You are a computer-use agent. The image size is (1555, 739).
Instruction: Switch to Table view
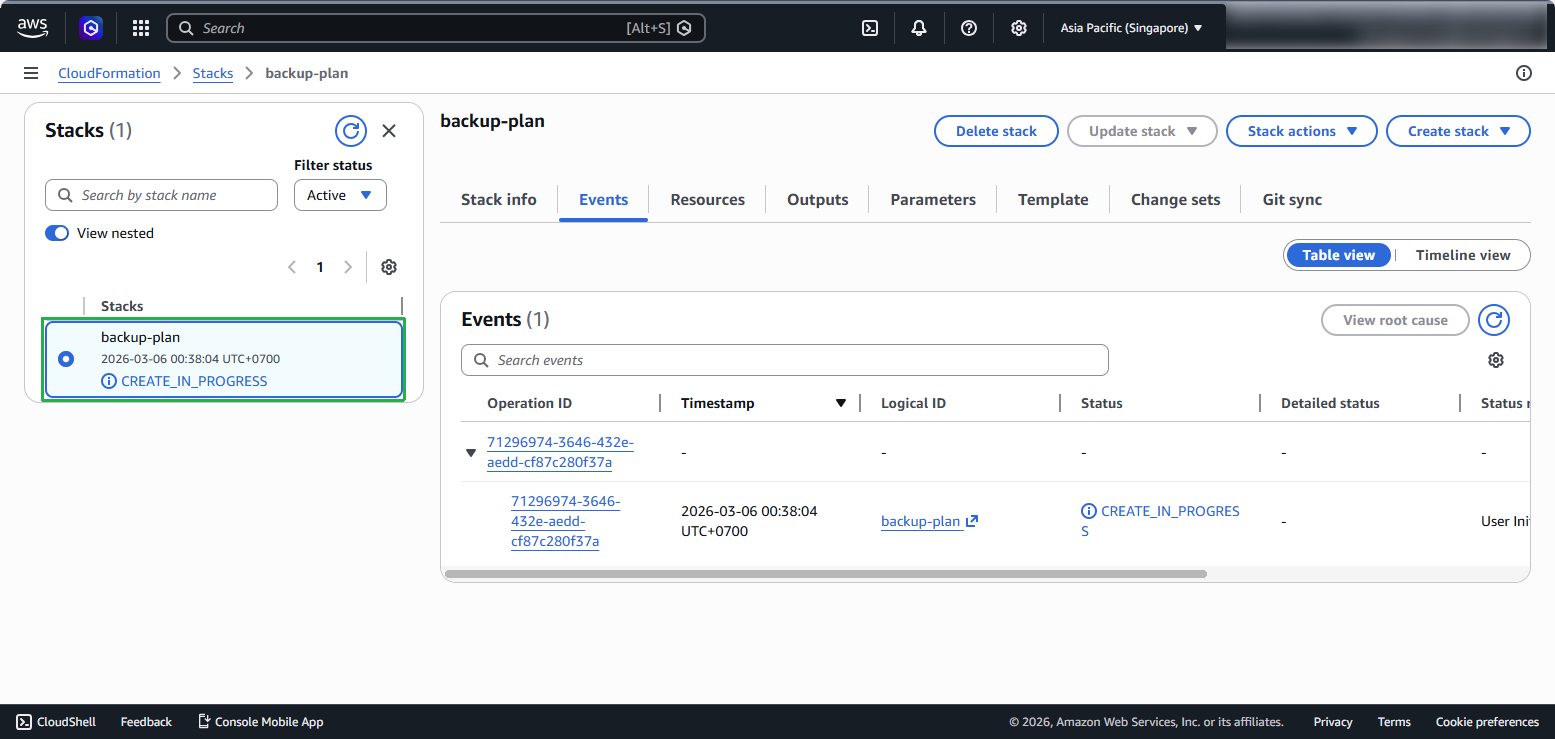tap(1338, 255)
